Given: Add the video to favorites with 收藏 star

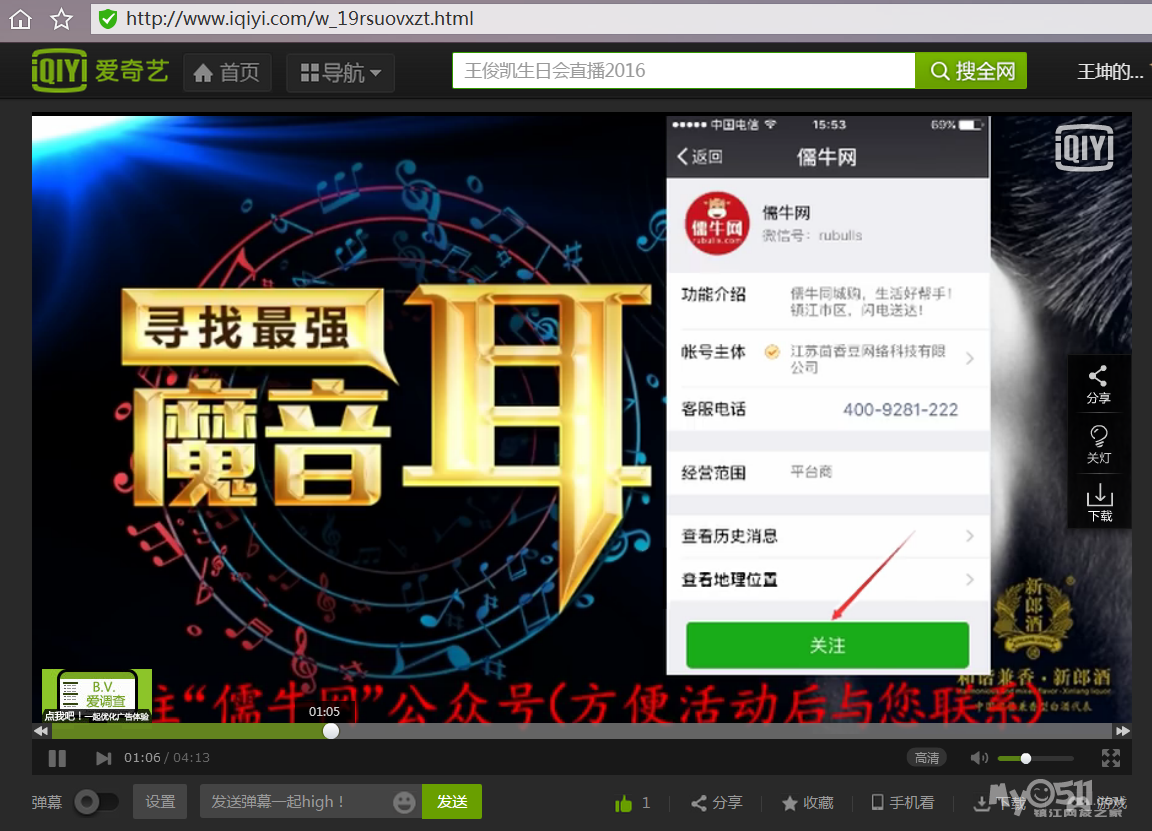Looking at the screenshot, I should 808,803.
